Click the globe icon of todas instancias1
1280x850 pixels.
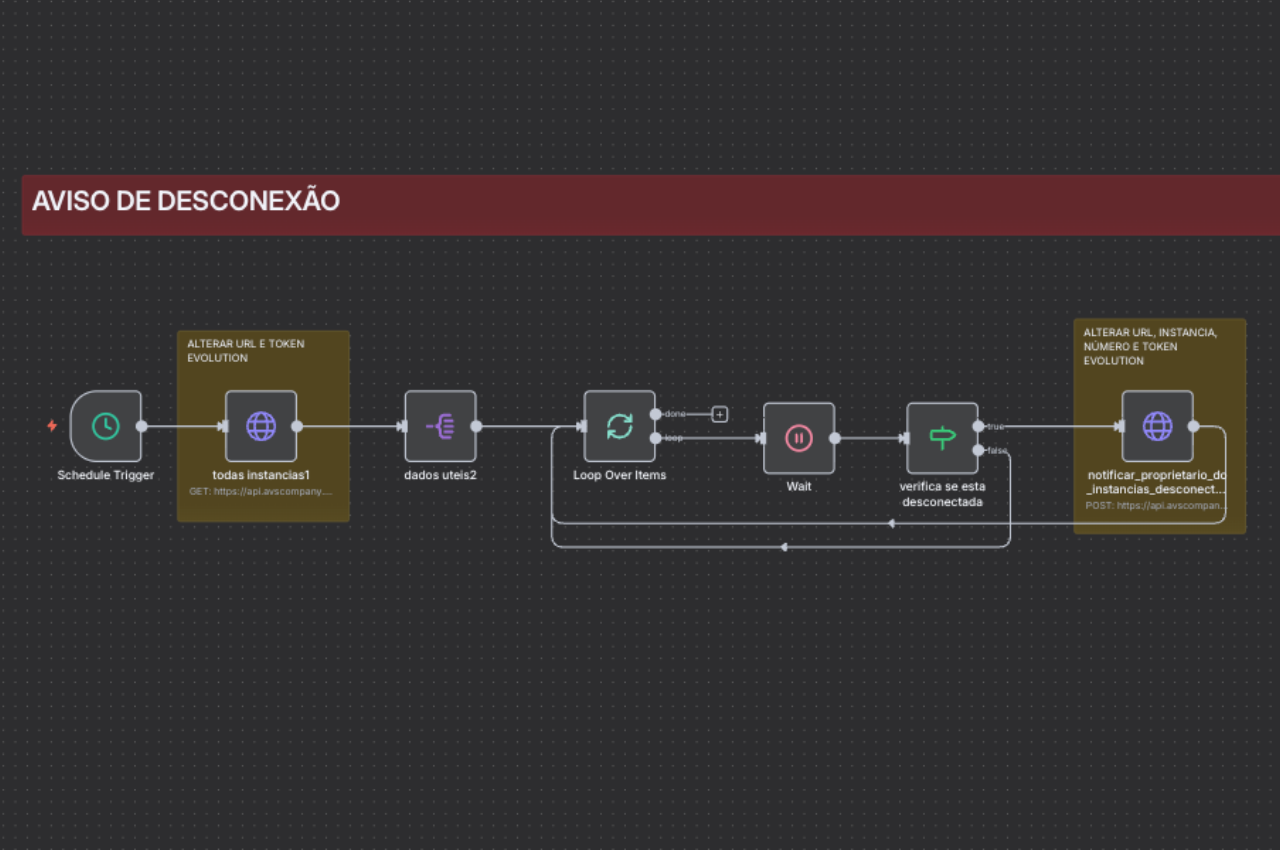pos(261,426)
